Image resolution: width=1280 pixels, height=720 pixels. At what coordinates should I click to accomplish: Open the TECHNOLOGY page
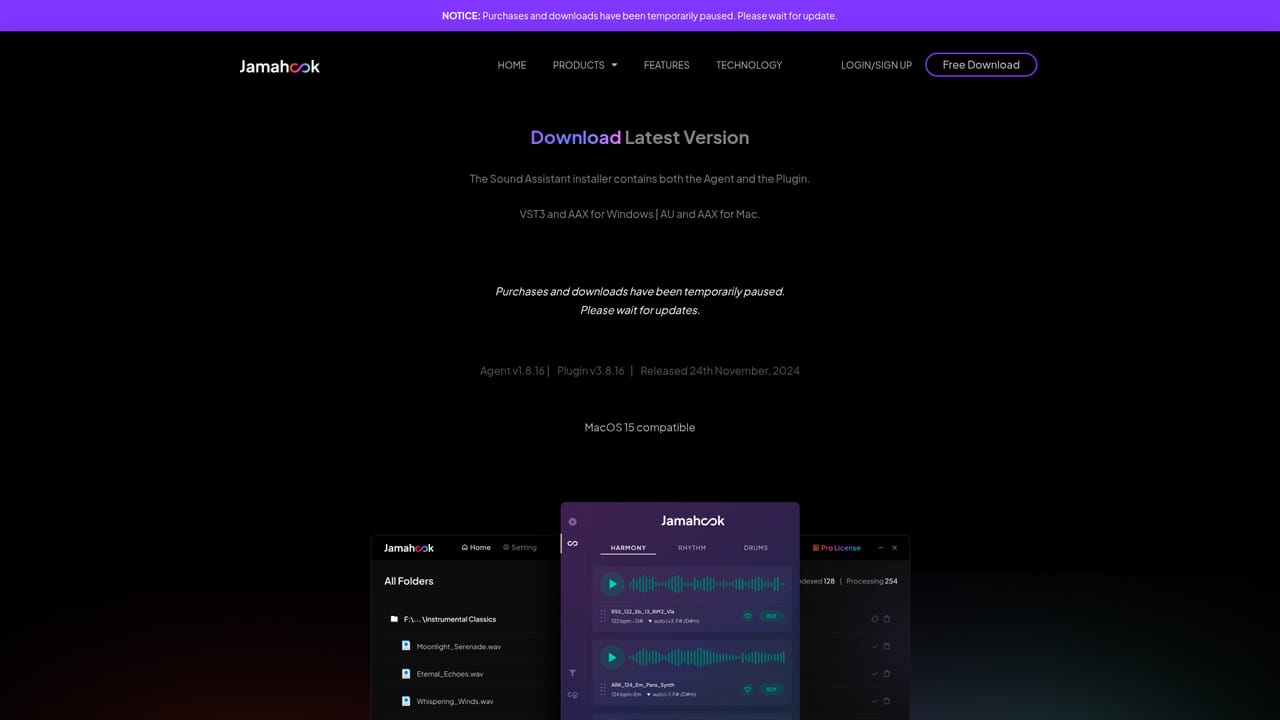pyautogui.click(x=749, y=65)
